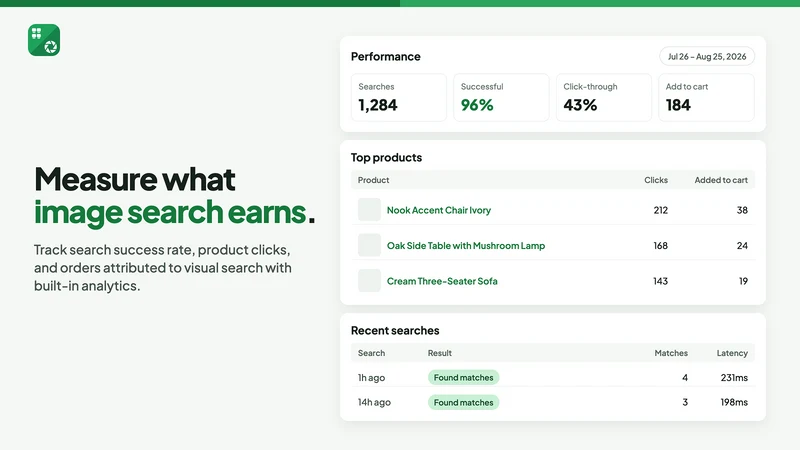Click the 'image search earns.' green headline
The image size is (800, 450).
174,212
